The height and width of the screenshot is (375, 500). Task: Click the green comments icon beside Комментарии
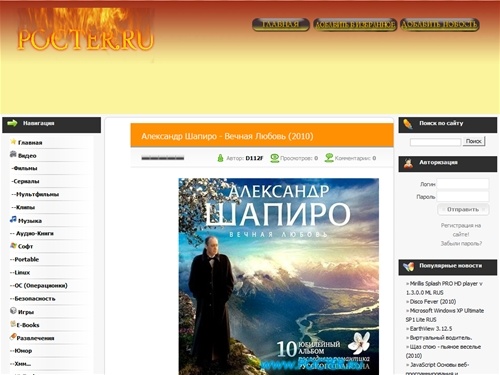point(329,158)
